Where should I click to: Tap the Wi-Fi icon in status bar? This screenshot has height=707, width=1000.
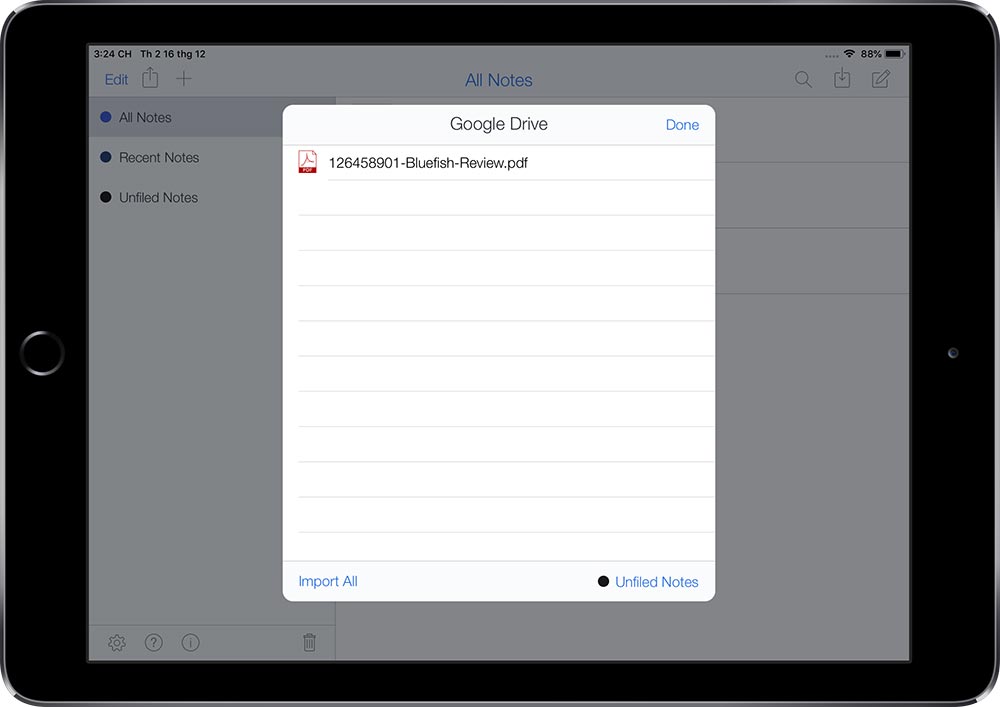tap(849, 54)
